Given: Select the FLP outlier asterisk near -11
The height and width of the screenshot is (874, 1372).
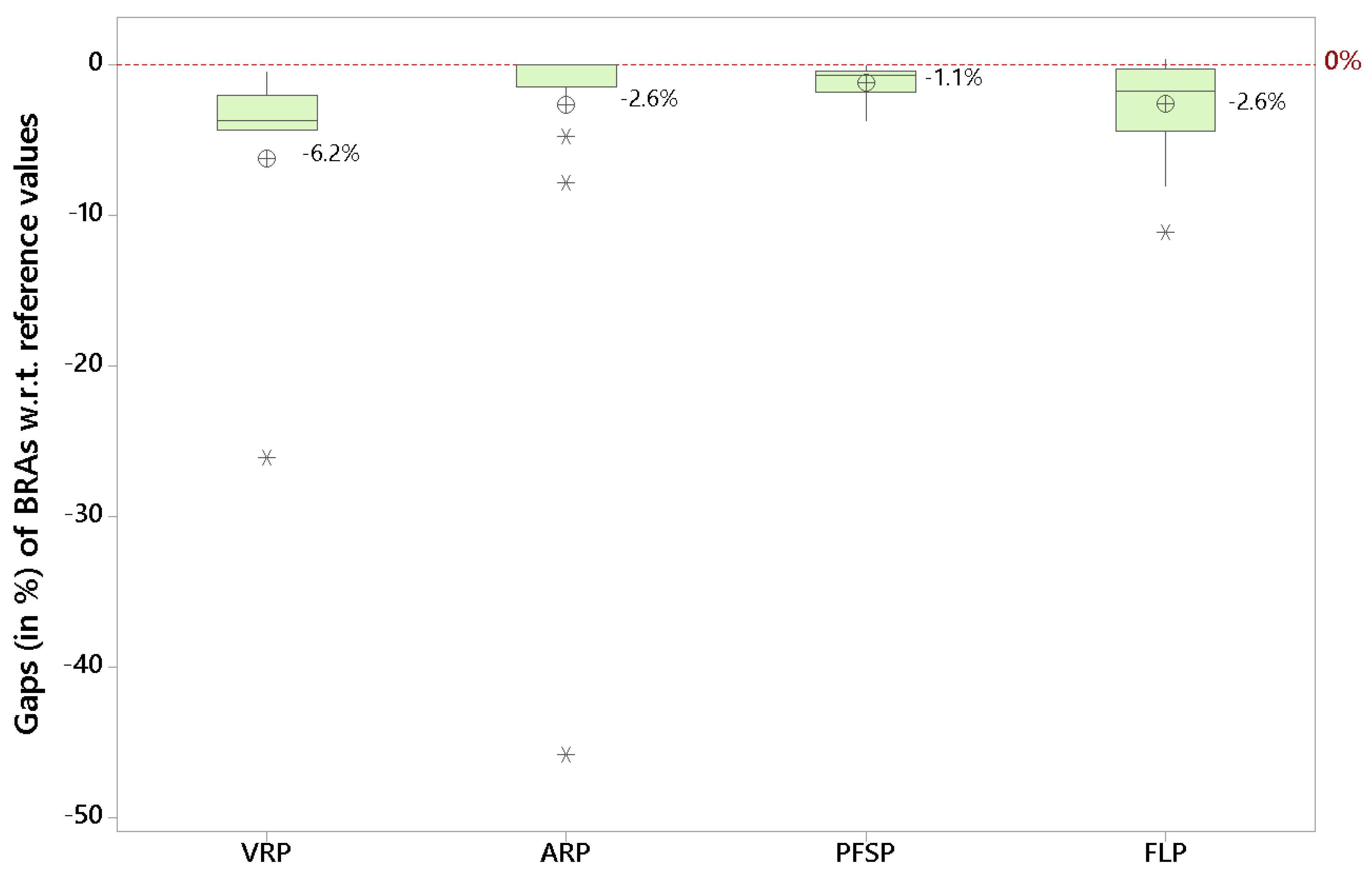Looking at the screenshot, I should click(x=1165, y=232).
